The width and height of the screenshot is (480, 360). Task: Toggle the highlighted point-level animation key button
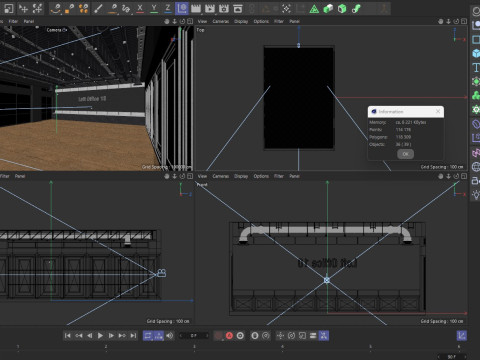pyautogui.click(x=324, y=335)
